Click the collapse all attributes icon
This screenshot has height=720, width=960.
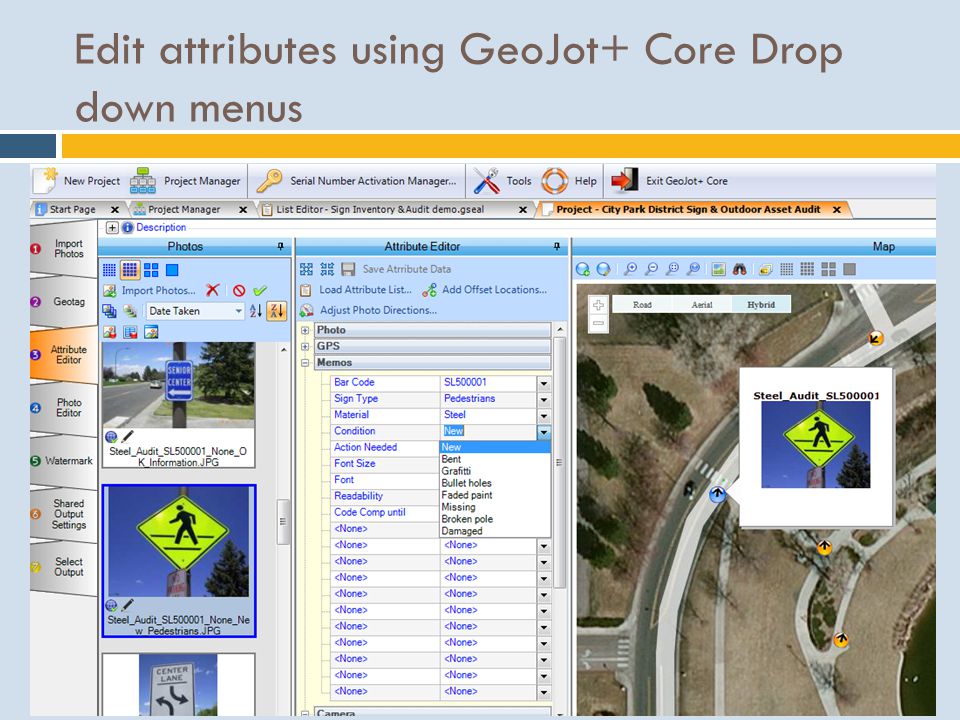coord(328,269)
